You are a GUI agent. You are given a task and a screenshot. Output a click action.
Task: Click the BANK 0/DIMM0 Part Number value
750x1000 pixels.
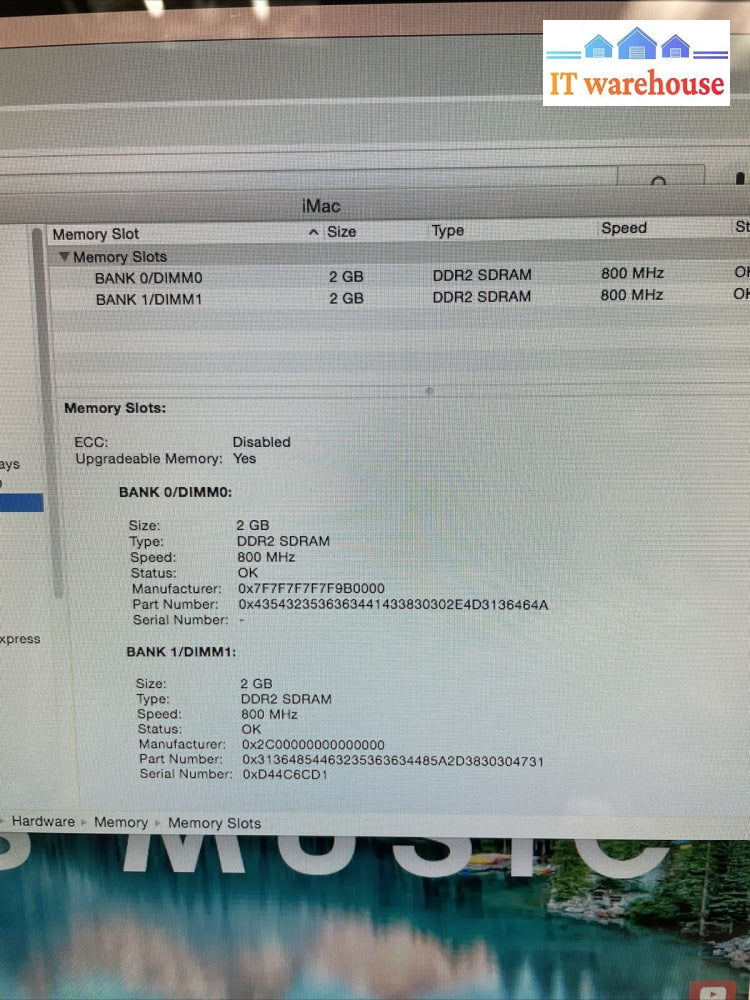coord(393,604)
